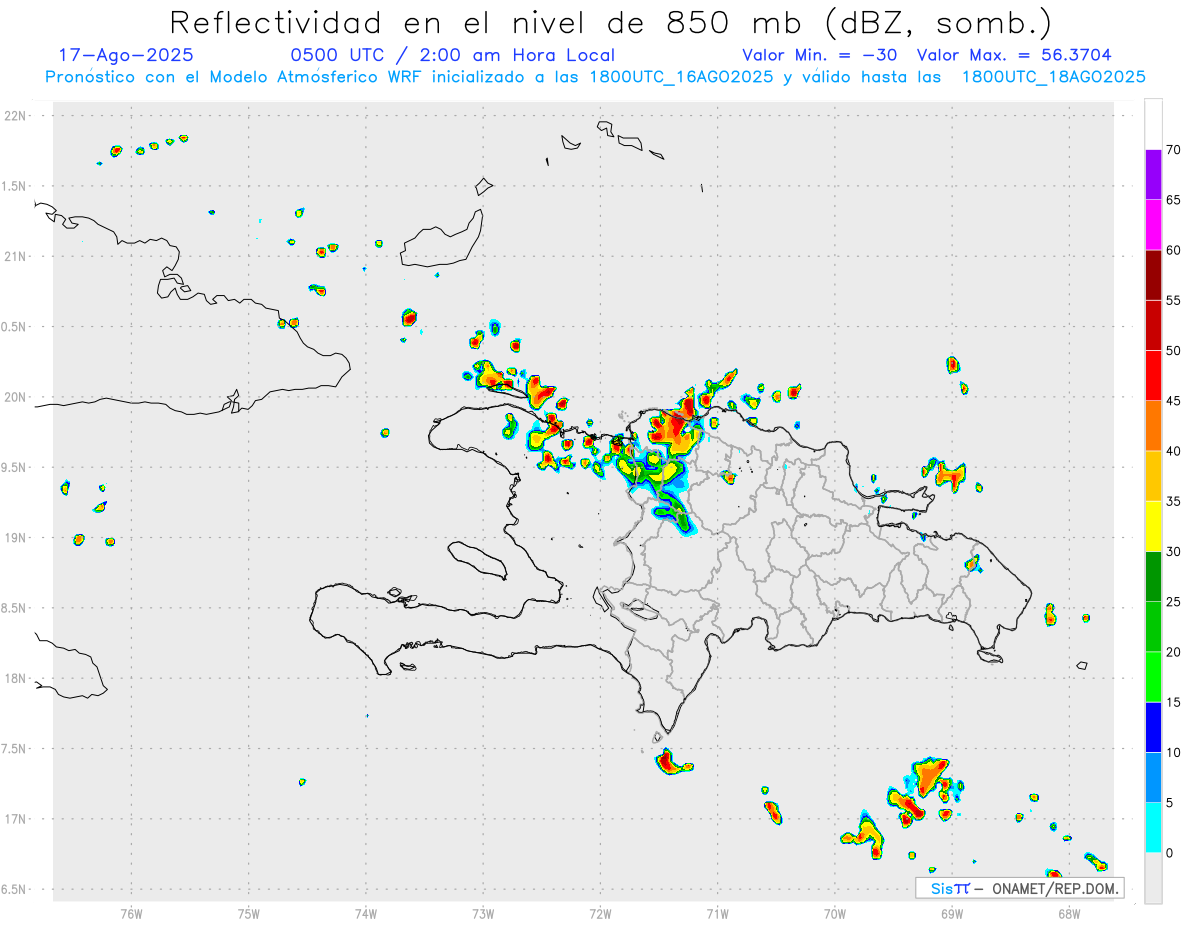This screenshot has width=1200, height=927.
Task: Select the dark blue 10–15 dBZ legend segment
Action: coord(1153,727)
